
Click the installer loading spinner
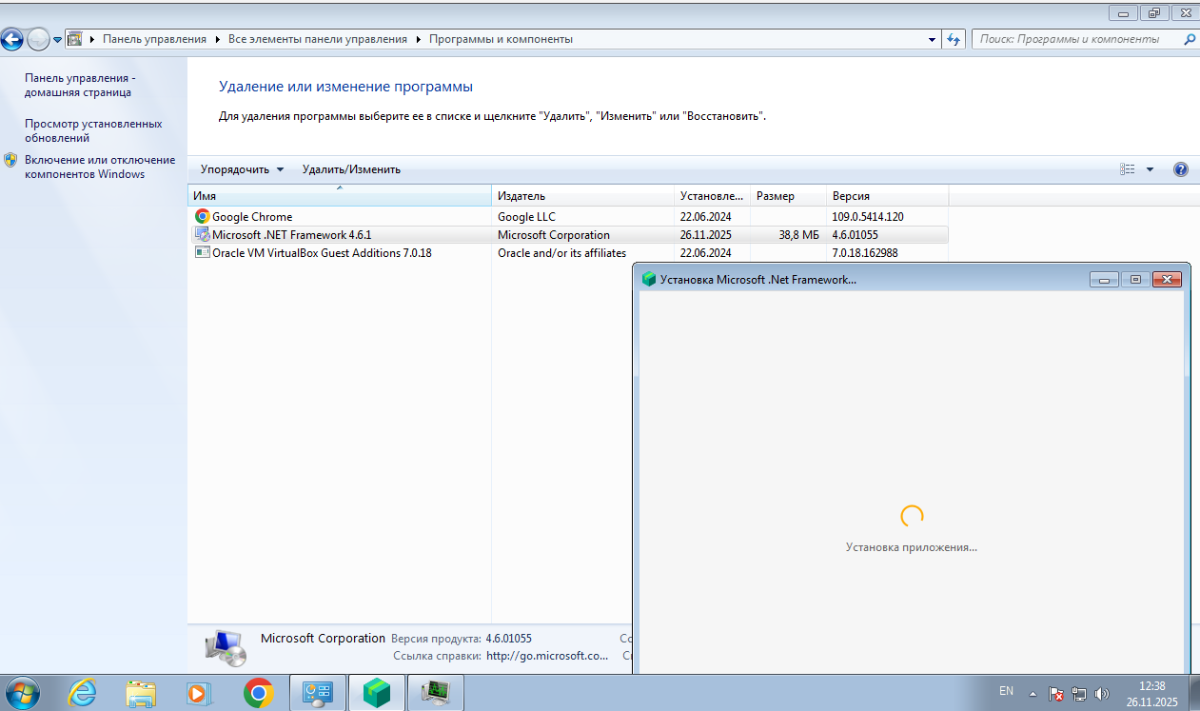[x=911, y=516]
